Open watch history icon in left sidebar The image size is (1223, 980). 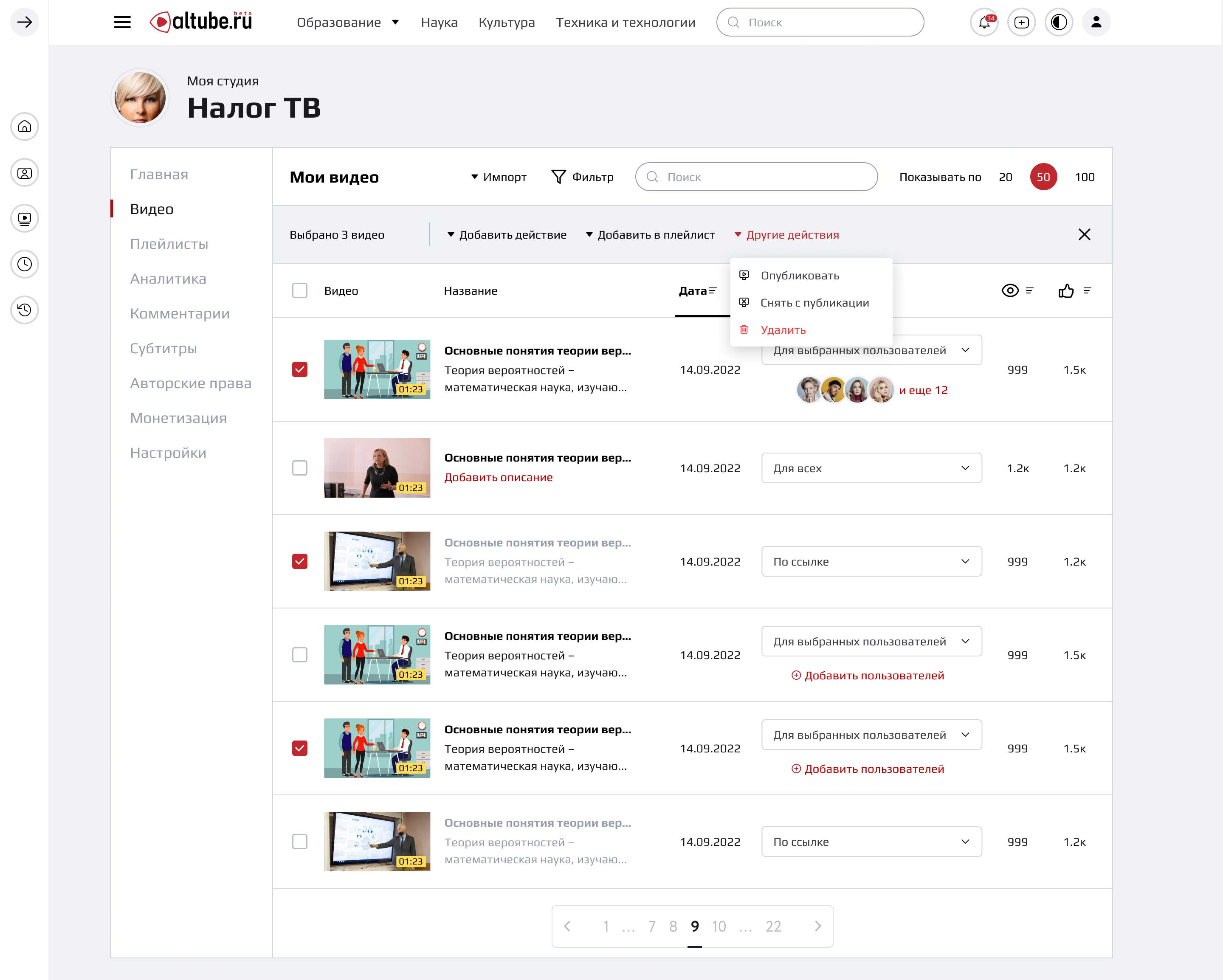(24, 310)
